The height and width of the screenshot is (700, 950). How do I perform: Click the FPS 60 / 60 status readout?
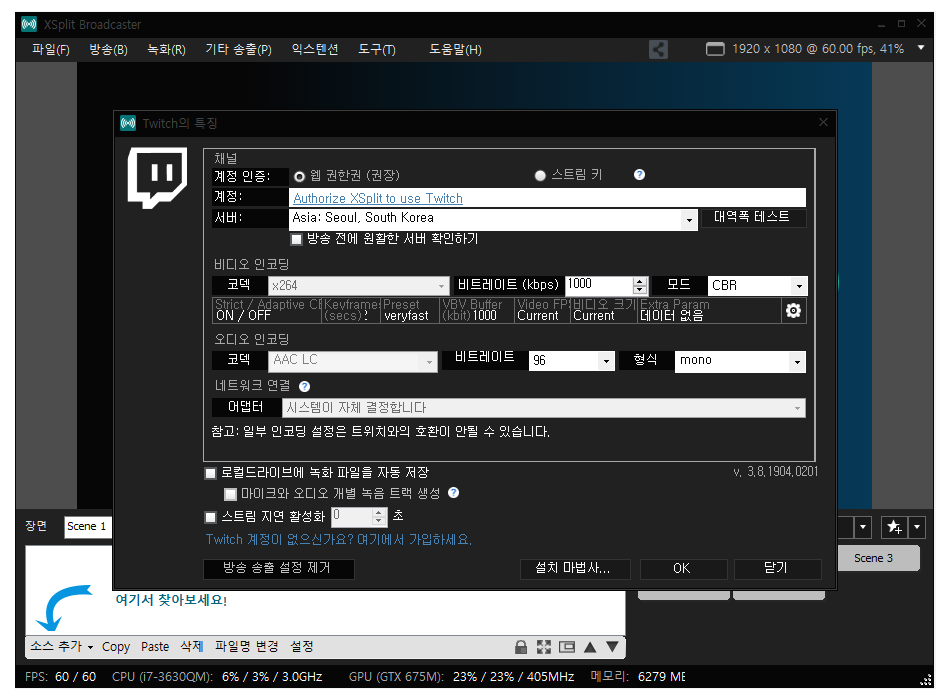61,677
